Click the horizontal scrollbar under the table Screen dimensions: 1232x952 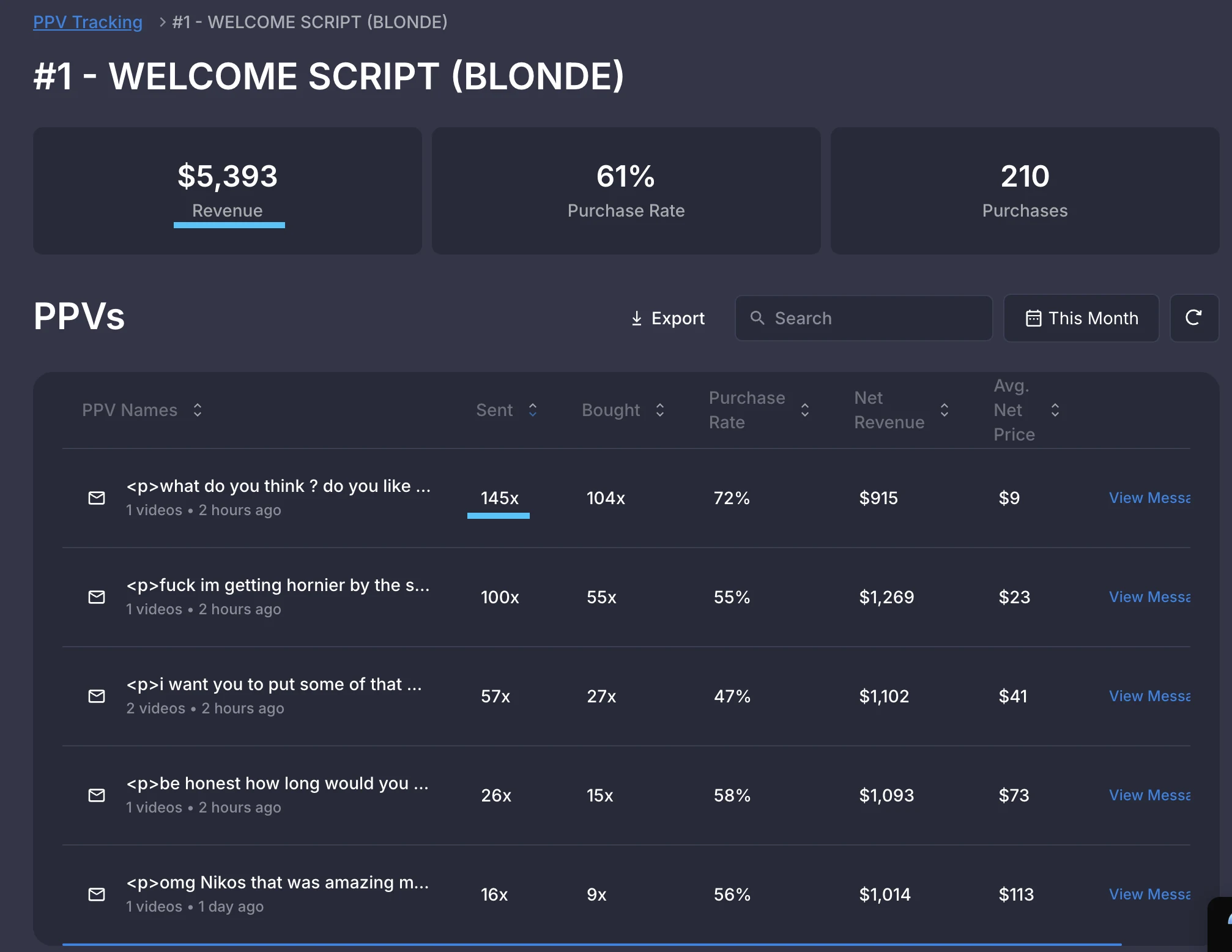(592, 945)
